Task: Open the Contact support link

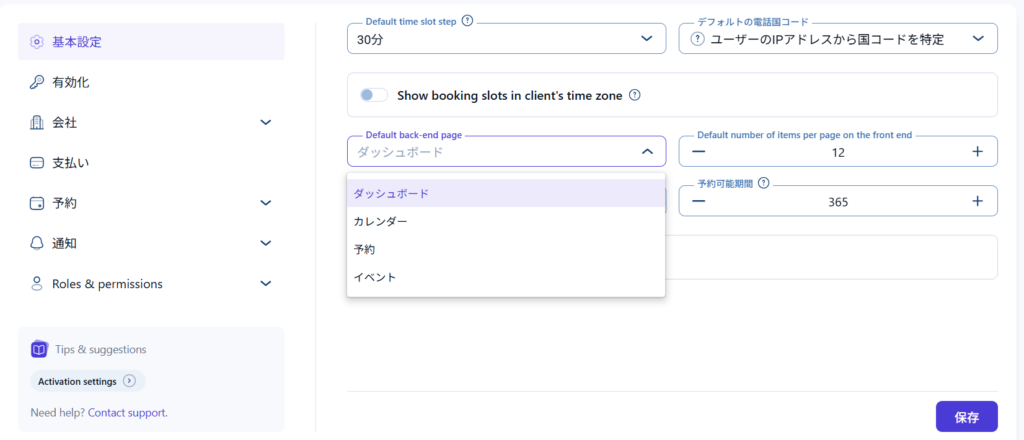Action: click(127, 412)
